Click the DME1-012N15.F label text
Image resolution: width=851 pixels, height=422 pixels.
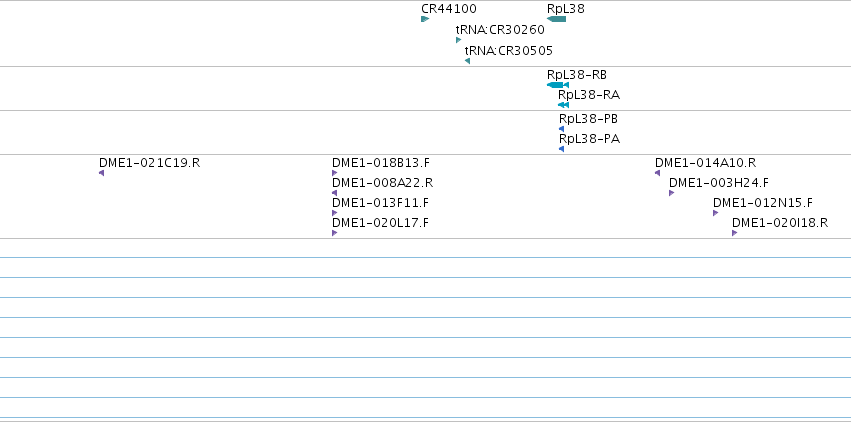tap(763, 203)
